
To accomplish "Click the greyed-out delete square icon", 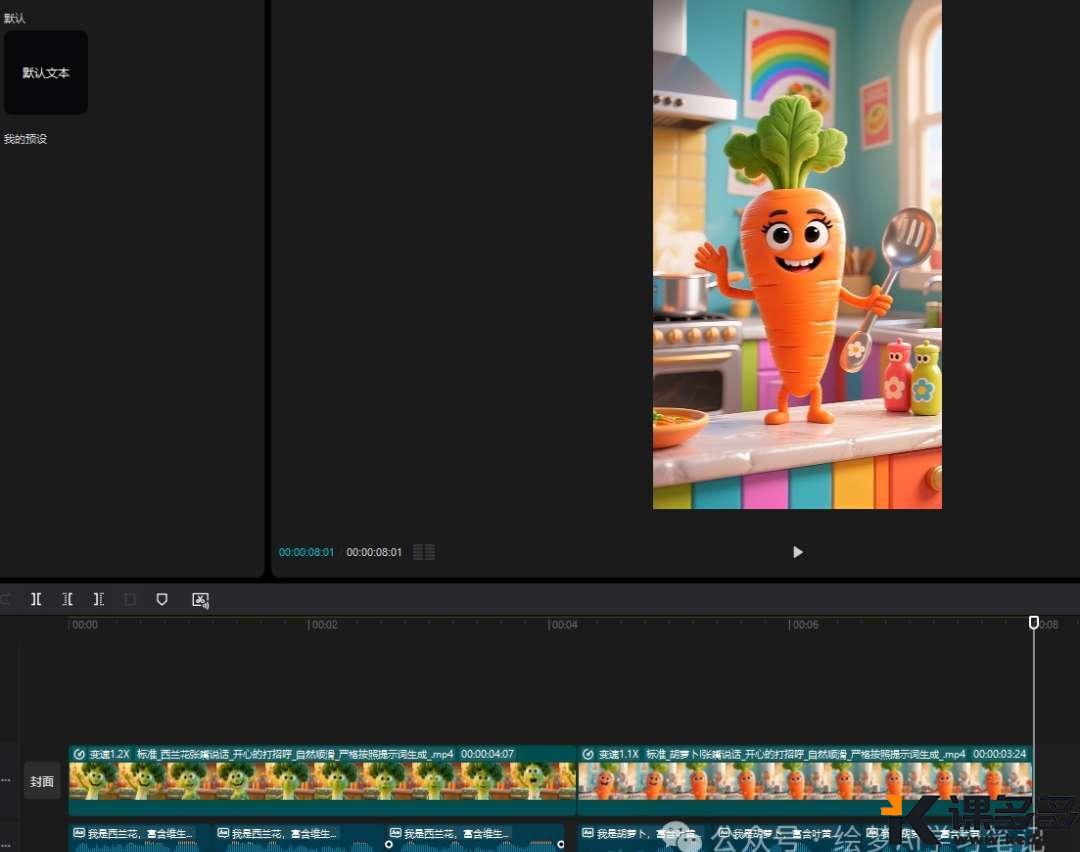I will point(129,599).
